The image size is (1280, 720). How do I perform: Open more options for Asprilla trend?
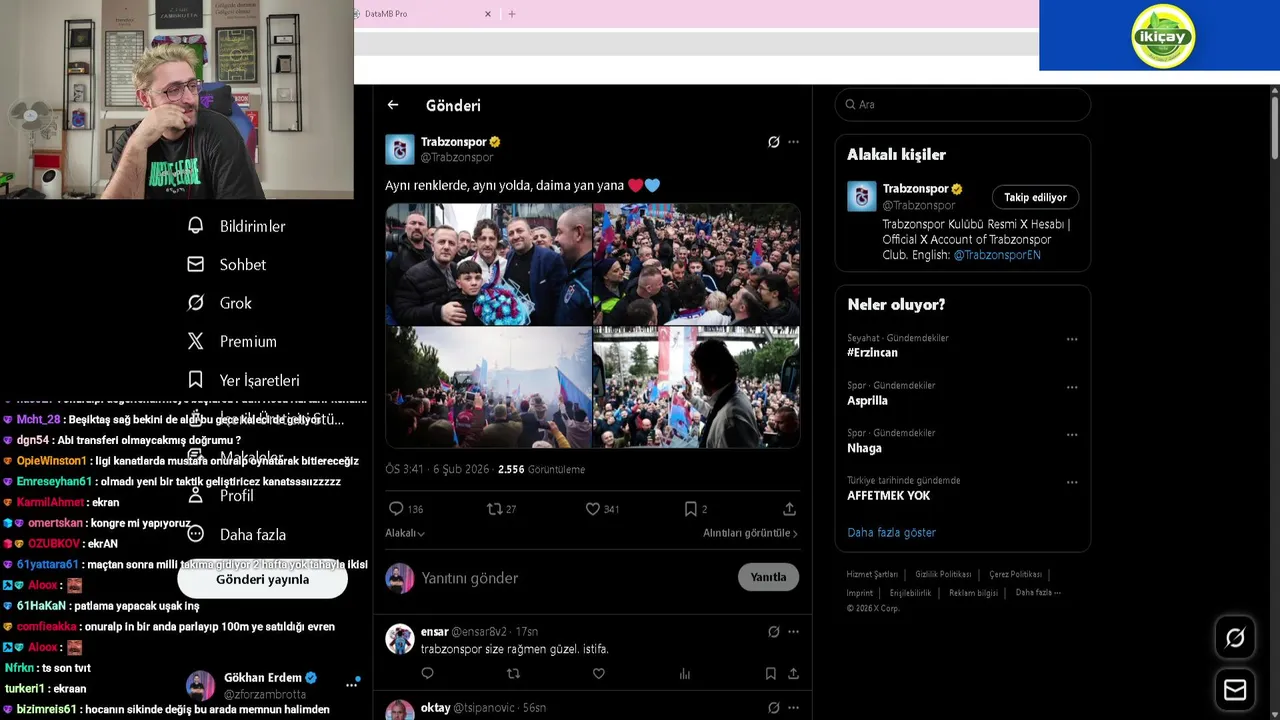[x=1072, y=387]
